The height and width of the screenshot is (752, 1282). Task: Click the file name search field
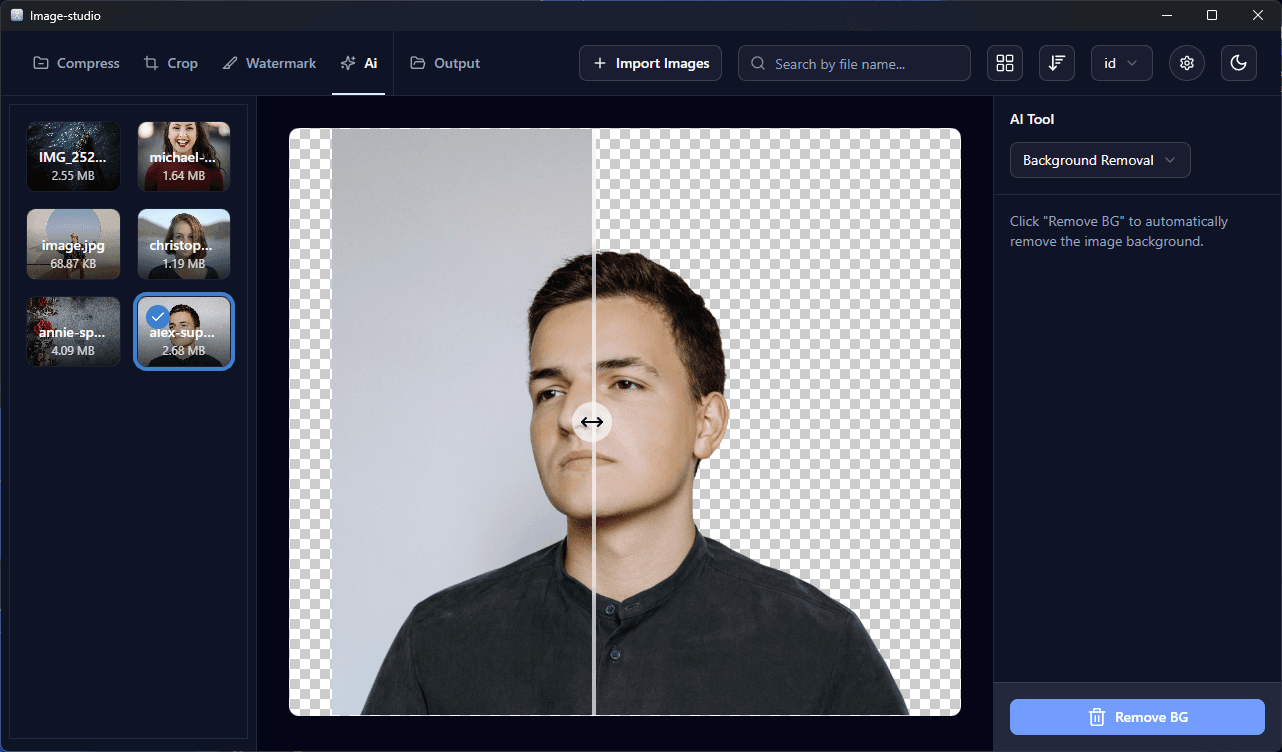[x=854, y=63]
